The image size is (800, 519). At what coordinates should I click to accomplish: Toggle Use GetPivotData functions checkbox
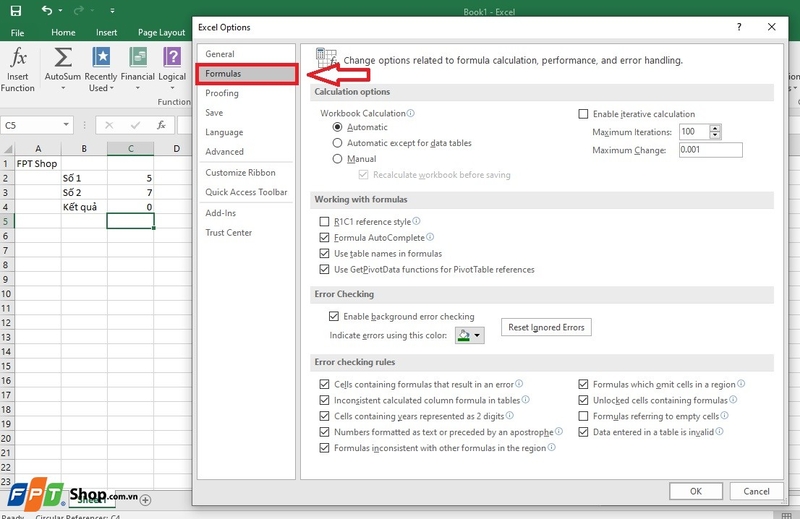point(324,269)
